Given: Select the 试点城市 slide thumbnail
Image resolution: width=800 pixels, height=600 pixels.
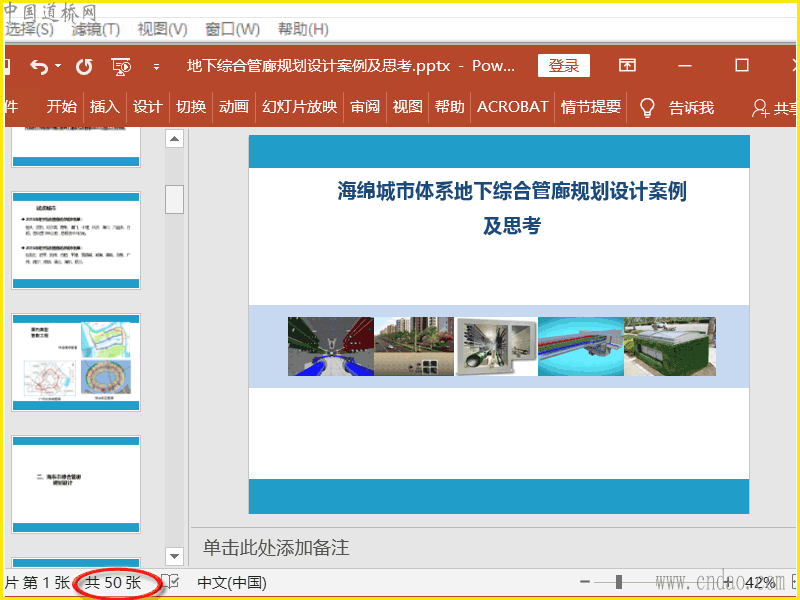Looking at the screenshot, I should pyautogui.click(x=76, y=240).
